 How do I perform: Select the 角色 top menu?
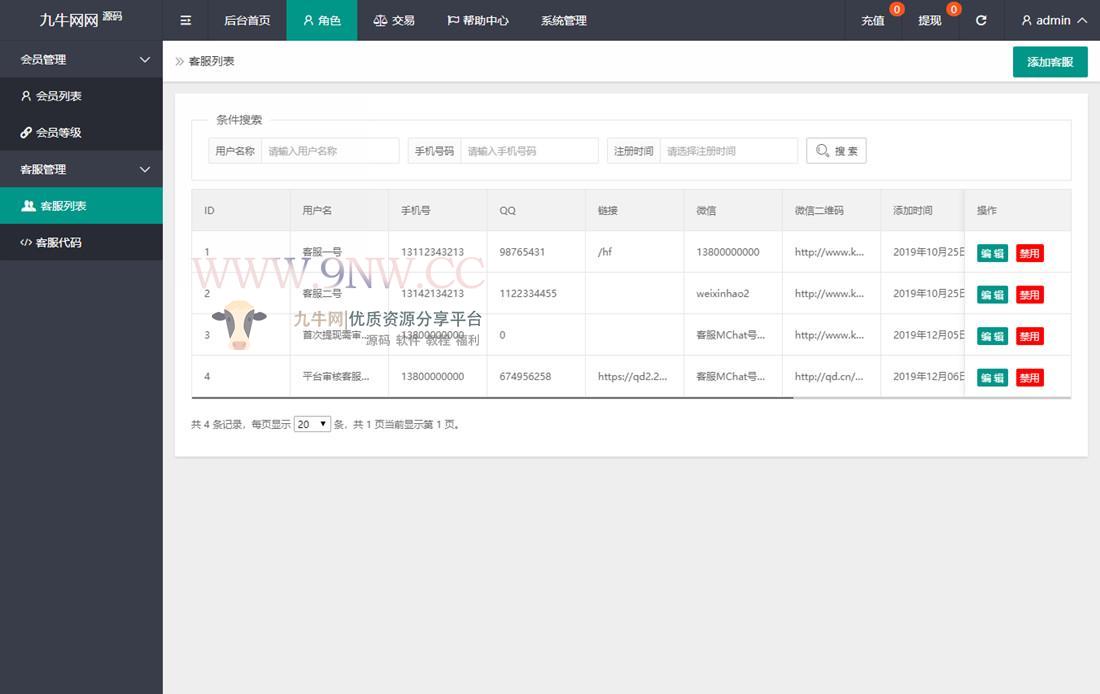point(322,20)
